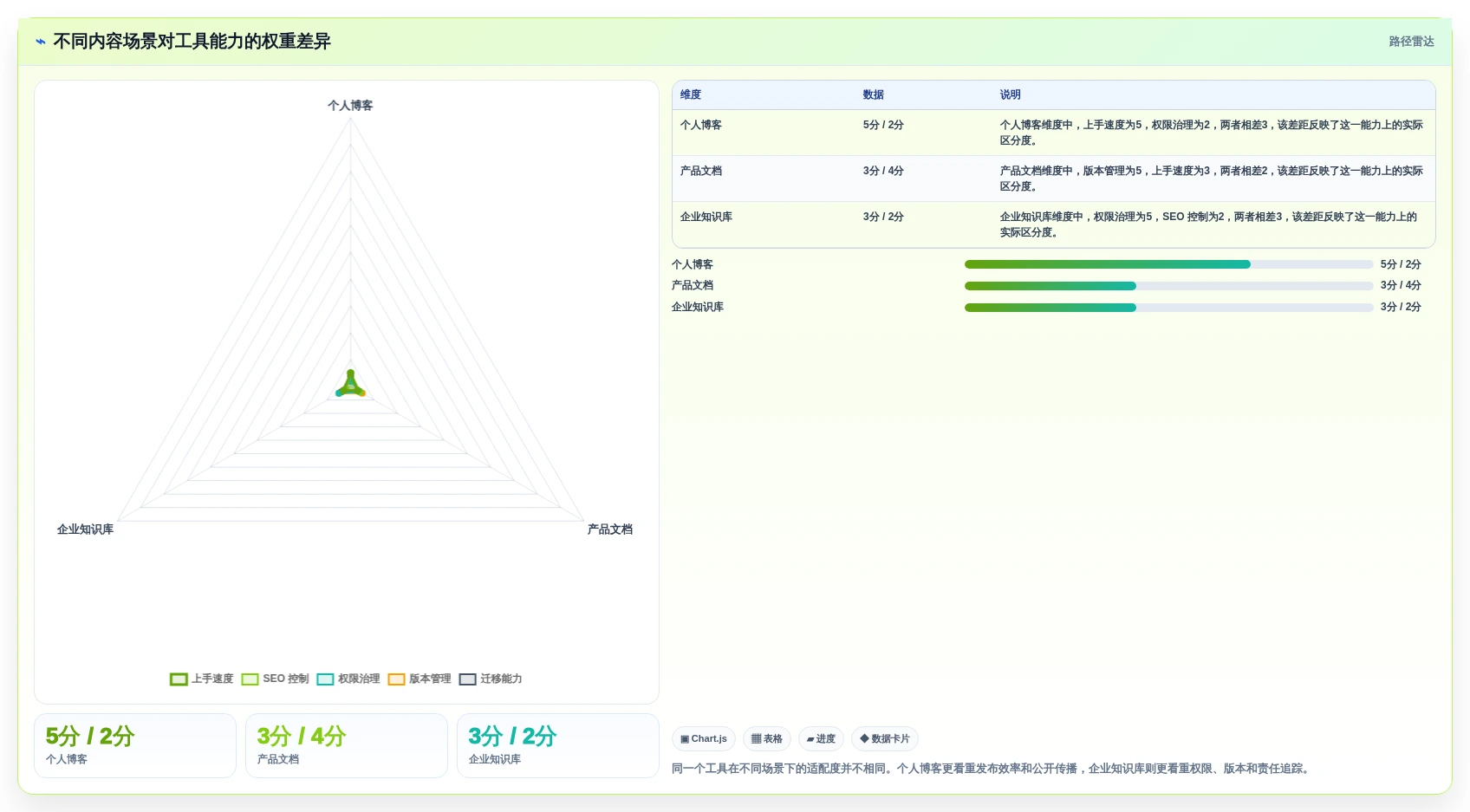Click the lightning icon beside the title
This screenshot has height=812, width=1470.
tap(41, 42)
